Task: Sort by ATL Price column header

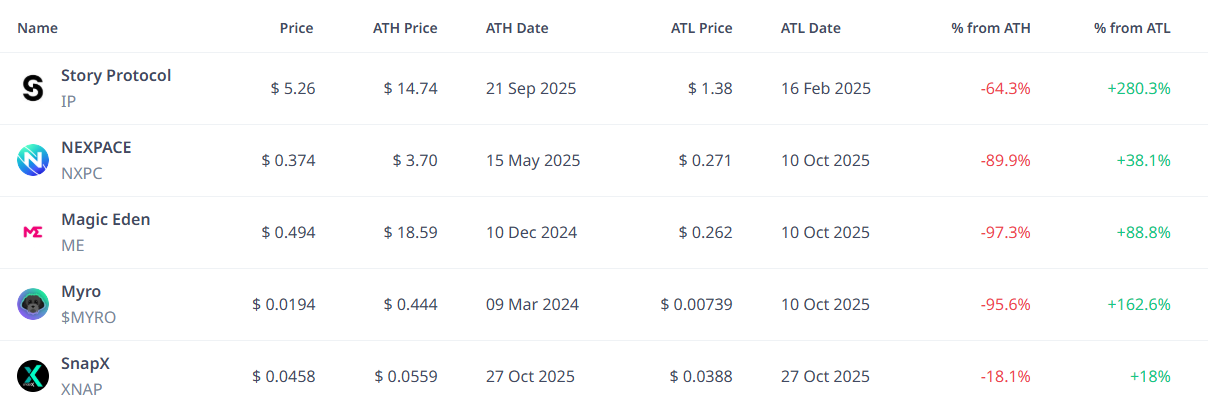Action: 701,28
